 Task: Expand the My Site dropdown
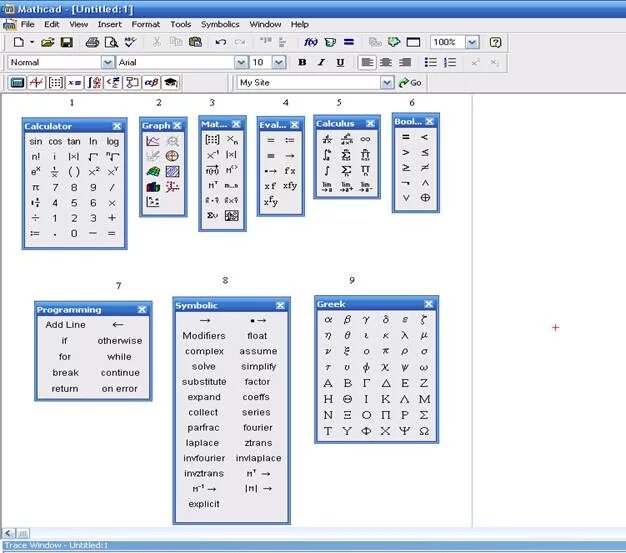[386, 83]
